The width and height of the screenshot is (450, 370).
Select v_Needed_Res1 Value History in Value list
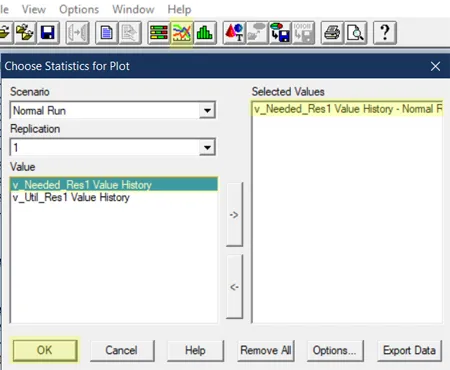coord(114,184)
